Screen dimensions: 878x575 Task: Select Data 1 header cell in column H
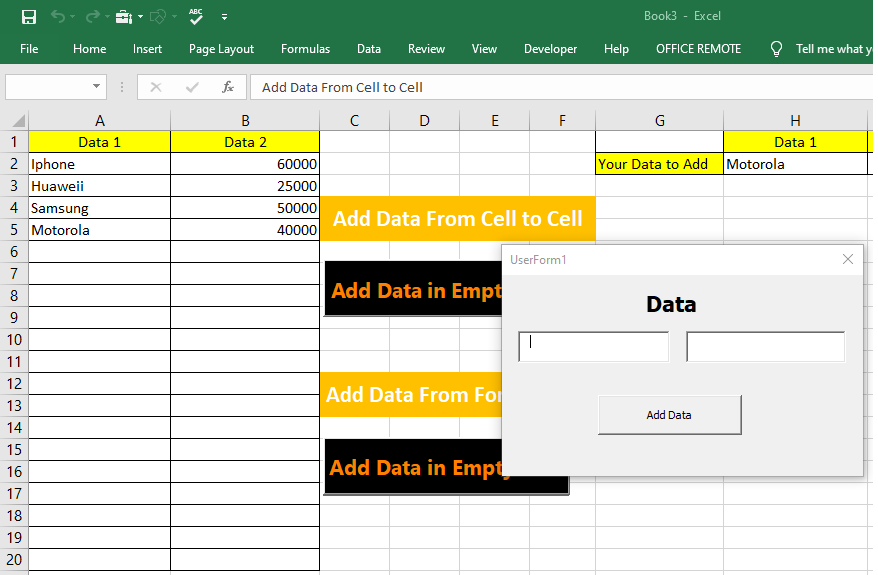[x=795, y=142]
